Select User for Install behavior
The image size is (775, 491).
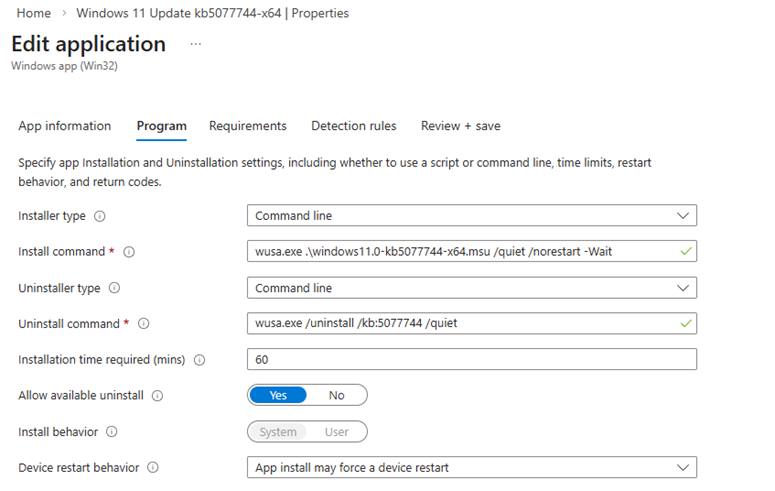point(337,432)
